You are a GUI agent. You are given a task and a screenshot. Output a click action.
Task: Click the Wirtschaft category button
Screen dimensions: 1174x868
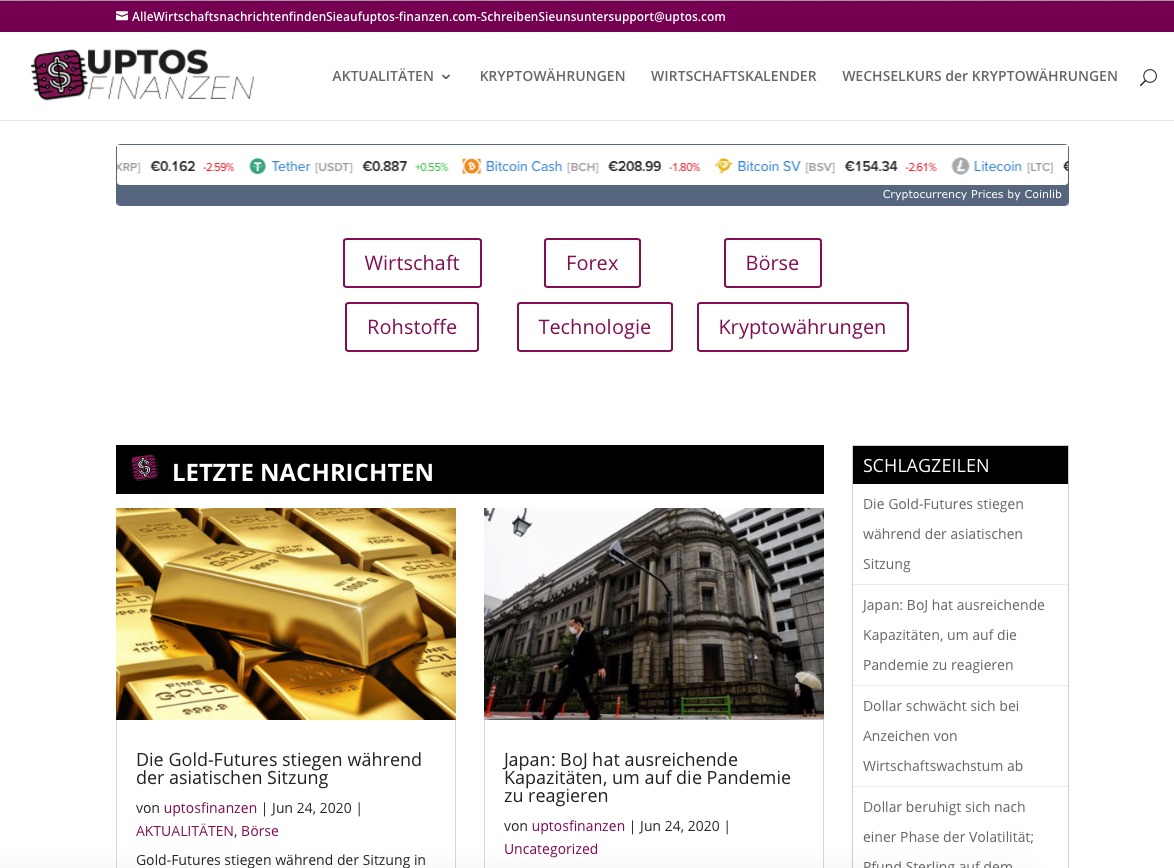tap(412, 263)
